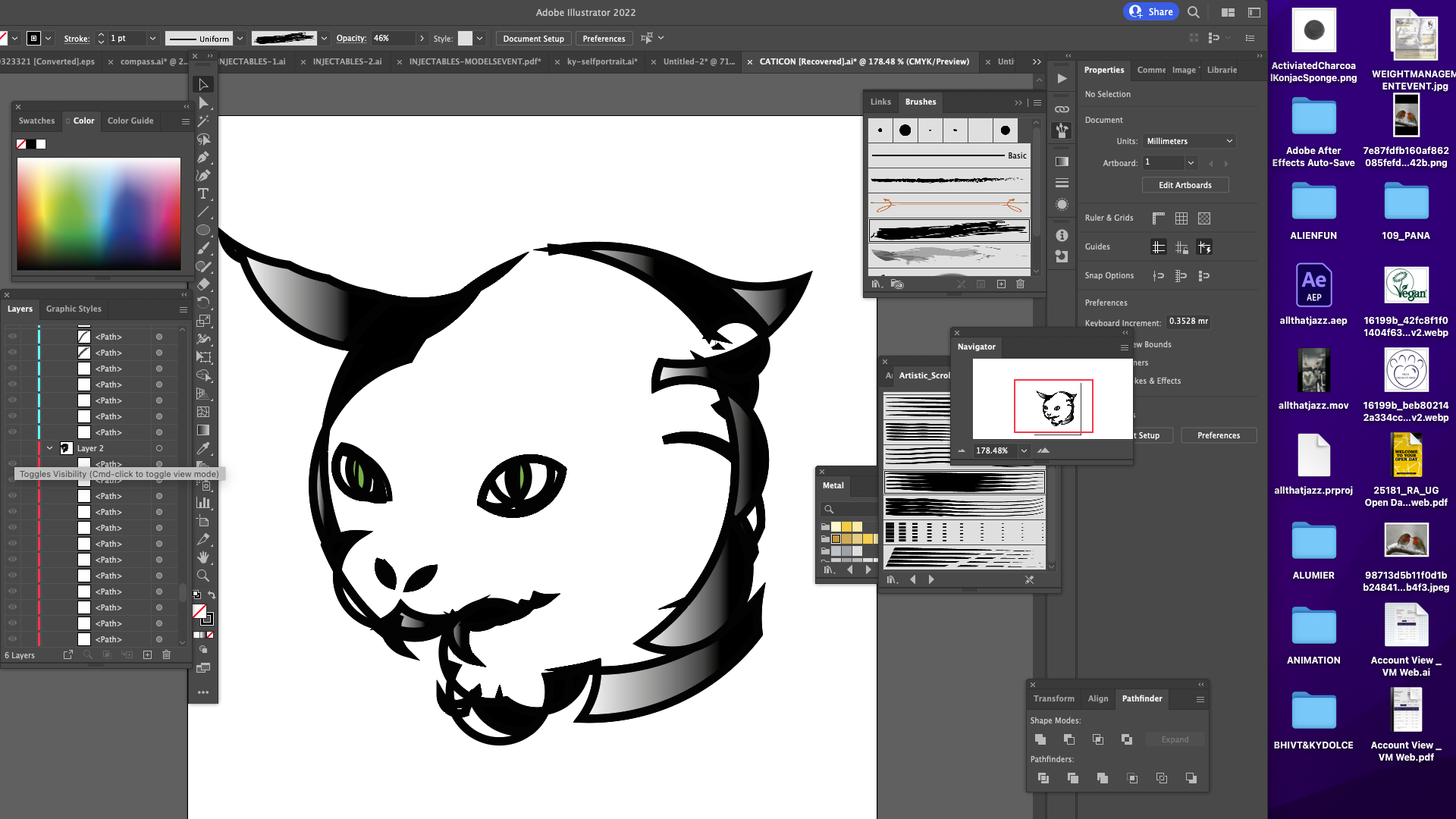Open the search icon in title bar

pos(1193,12)
